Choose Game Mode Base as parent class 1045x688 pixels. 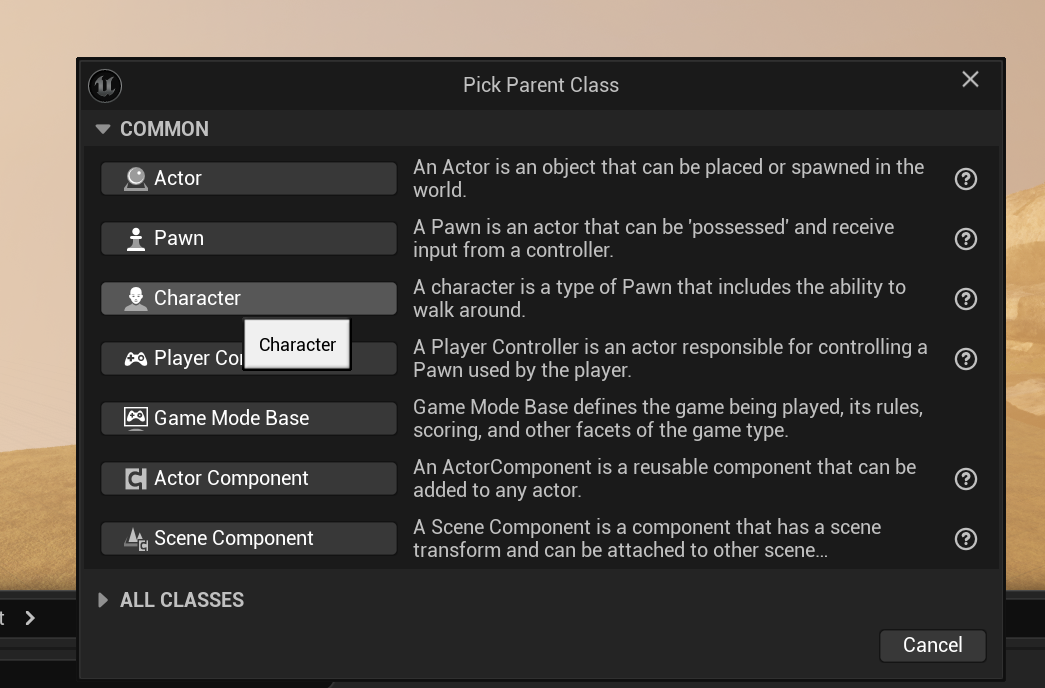click(x=249, y=419)
